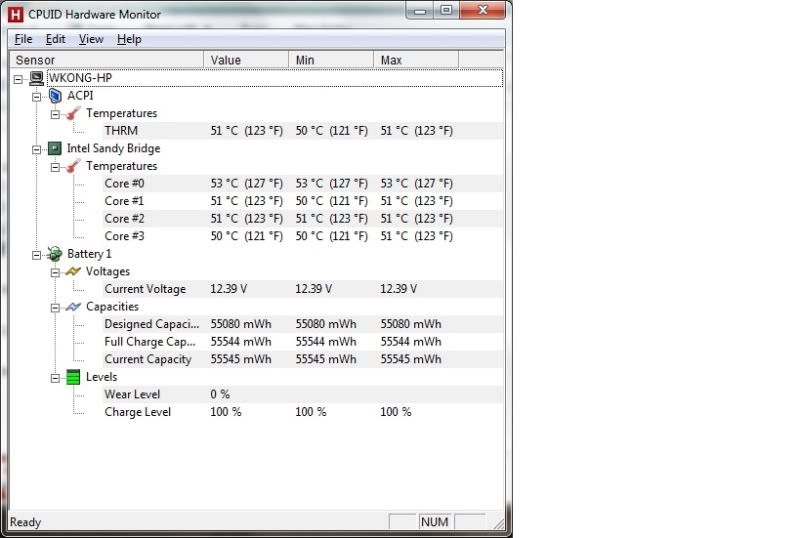Click the Intel Sandy Bridge processor icon
This screenshot has height=538, width=800.
pyautogui.click(x=55, y=148)
